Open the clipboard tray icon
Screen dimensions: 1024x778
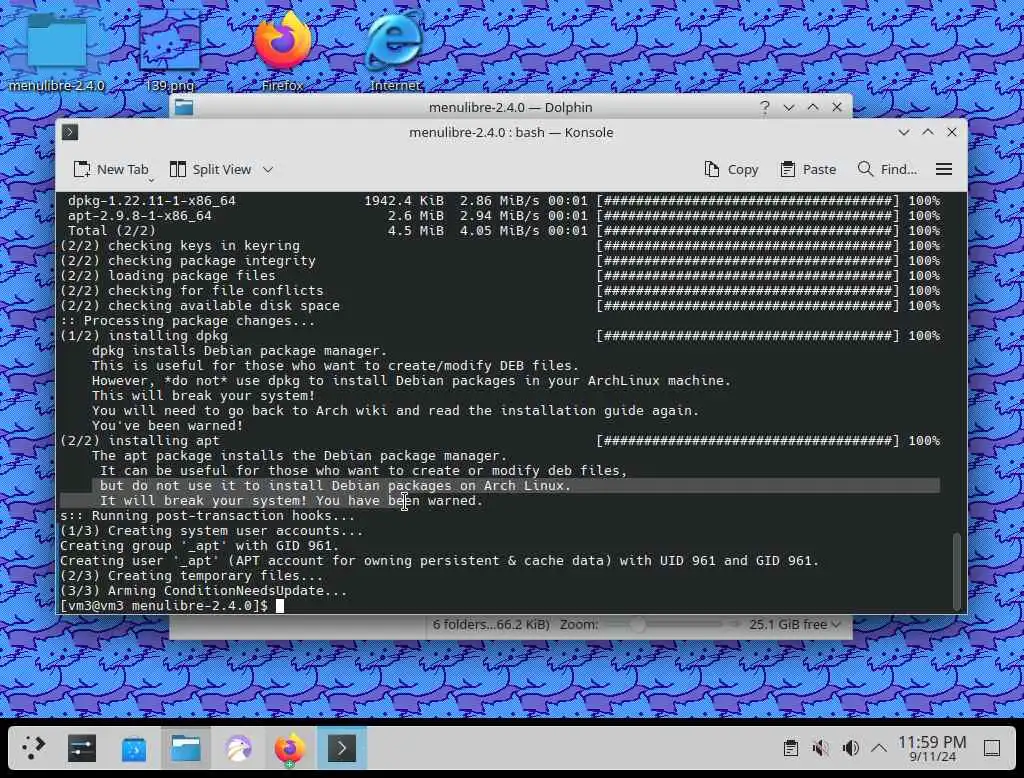click(x=791, y=748)
